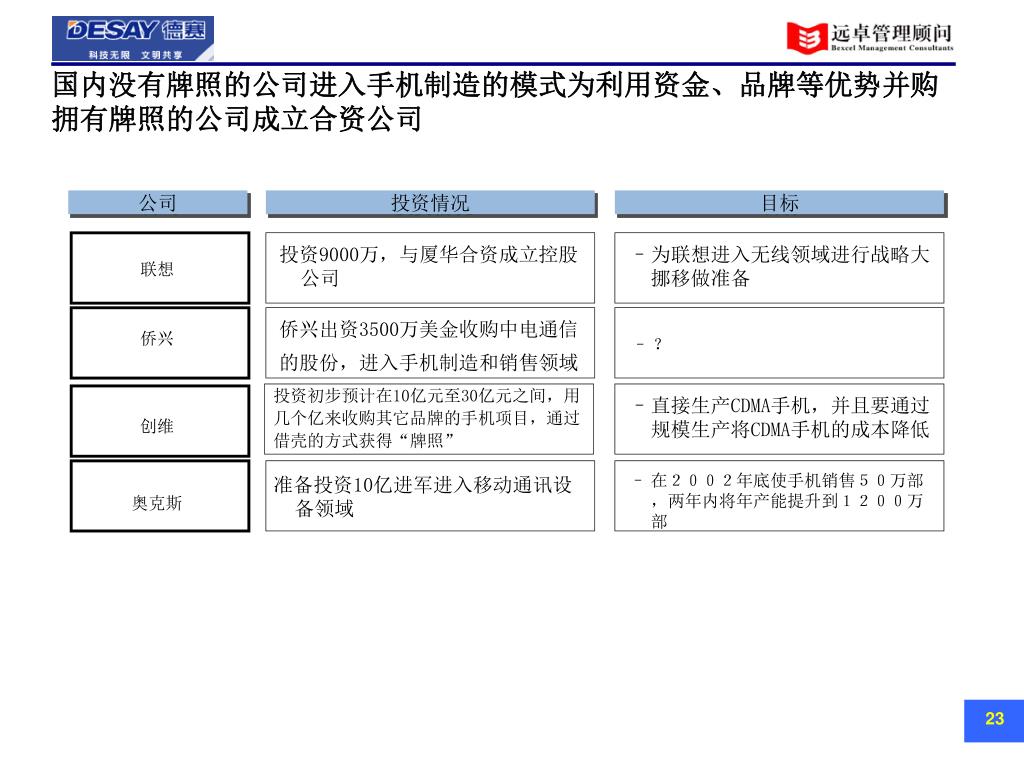Select the slide title starting 国内没有牌照的公司

coord(495,102)
